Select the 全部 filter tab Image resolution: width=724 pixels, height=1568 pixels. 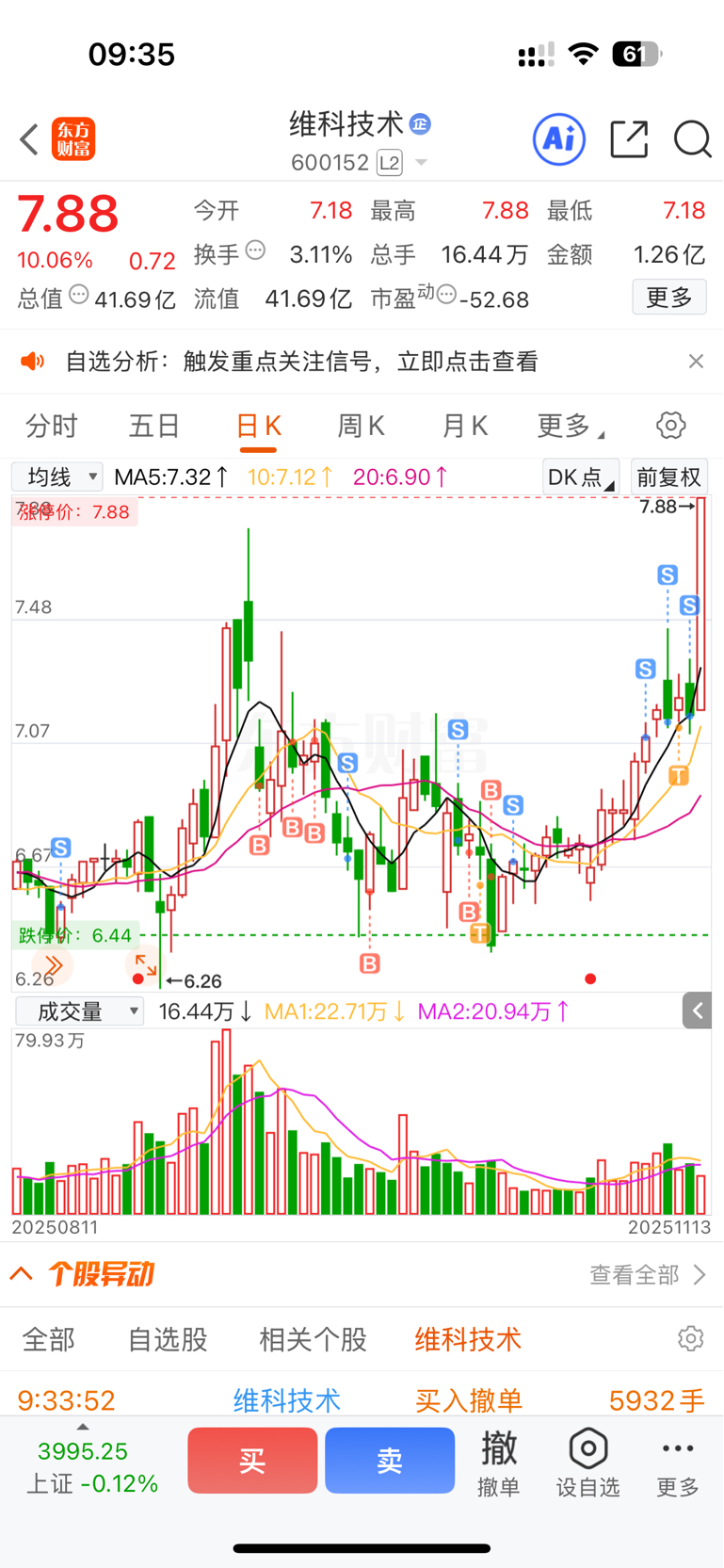48,1339
